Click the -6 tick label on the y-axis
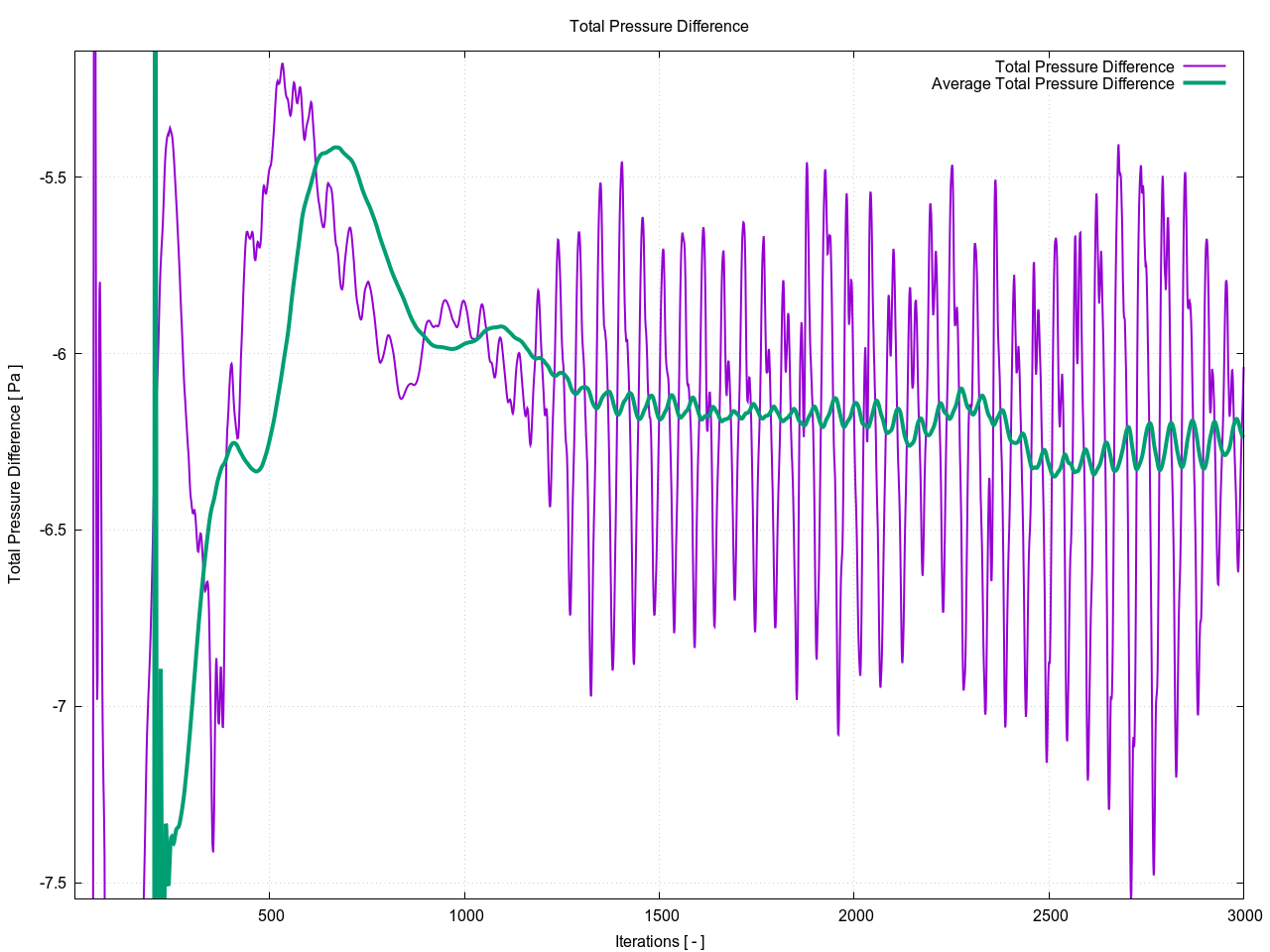Viewport: 1270px width, 952px height. [x=59, y=354]
